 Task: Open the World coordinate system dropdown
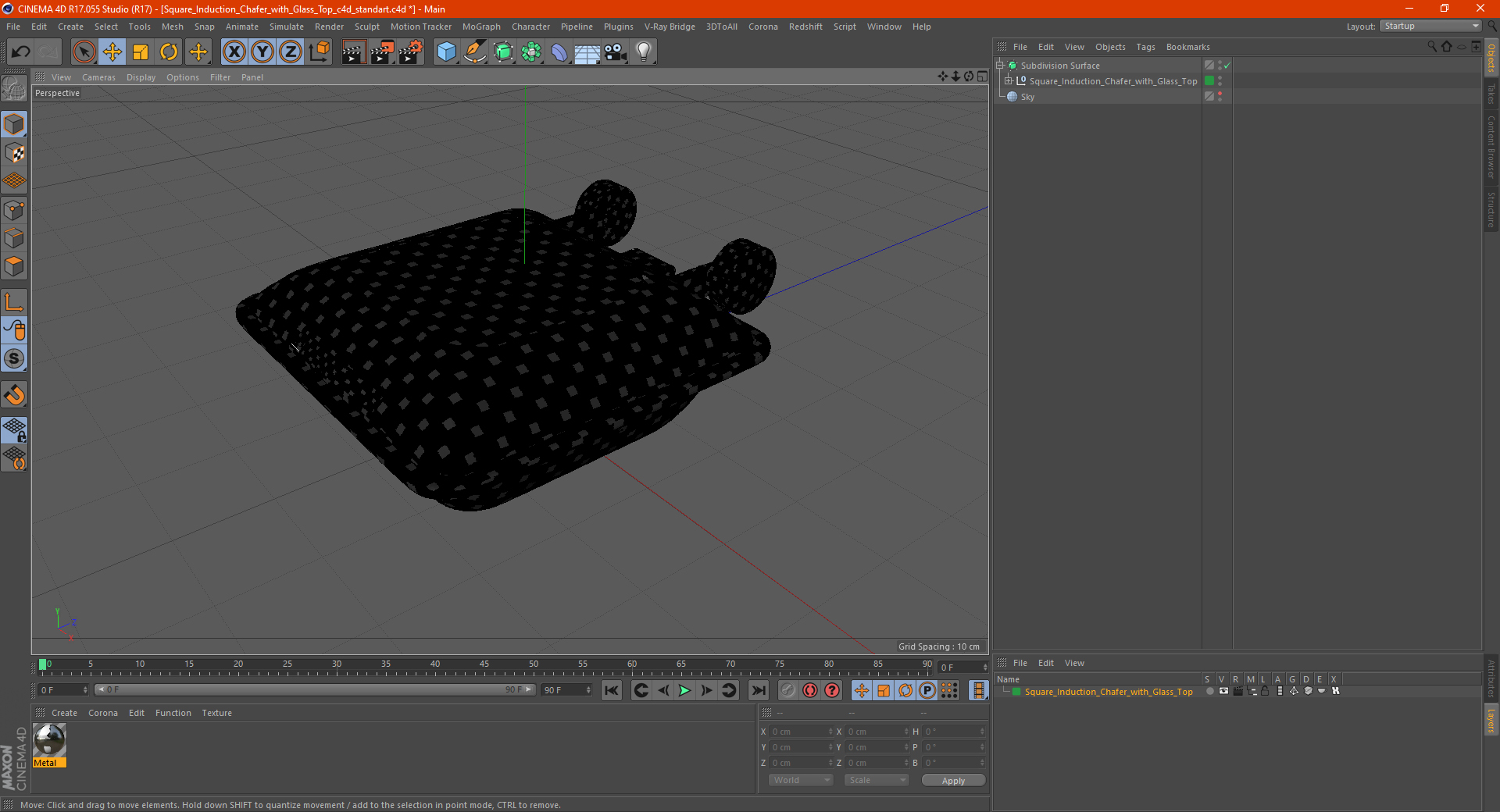(801, 780)
